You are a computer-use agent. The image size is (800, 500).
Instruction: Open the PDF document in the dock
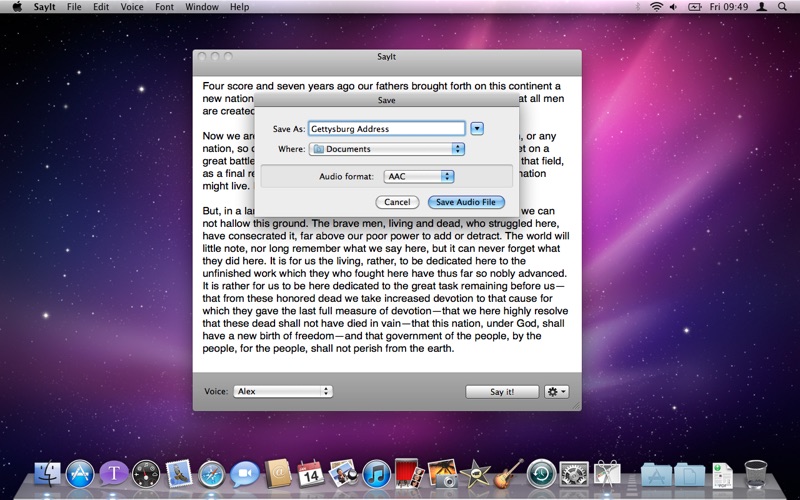click(x=722, y=475)
